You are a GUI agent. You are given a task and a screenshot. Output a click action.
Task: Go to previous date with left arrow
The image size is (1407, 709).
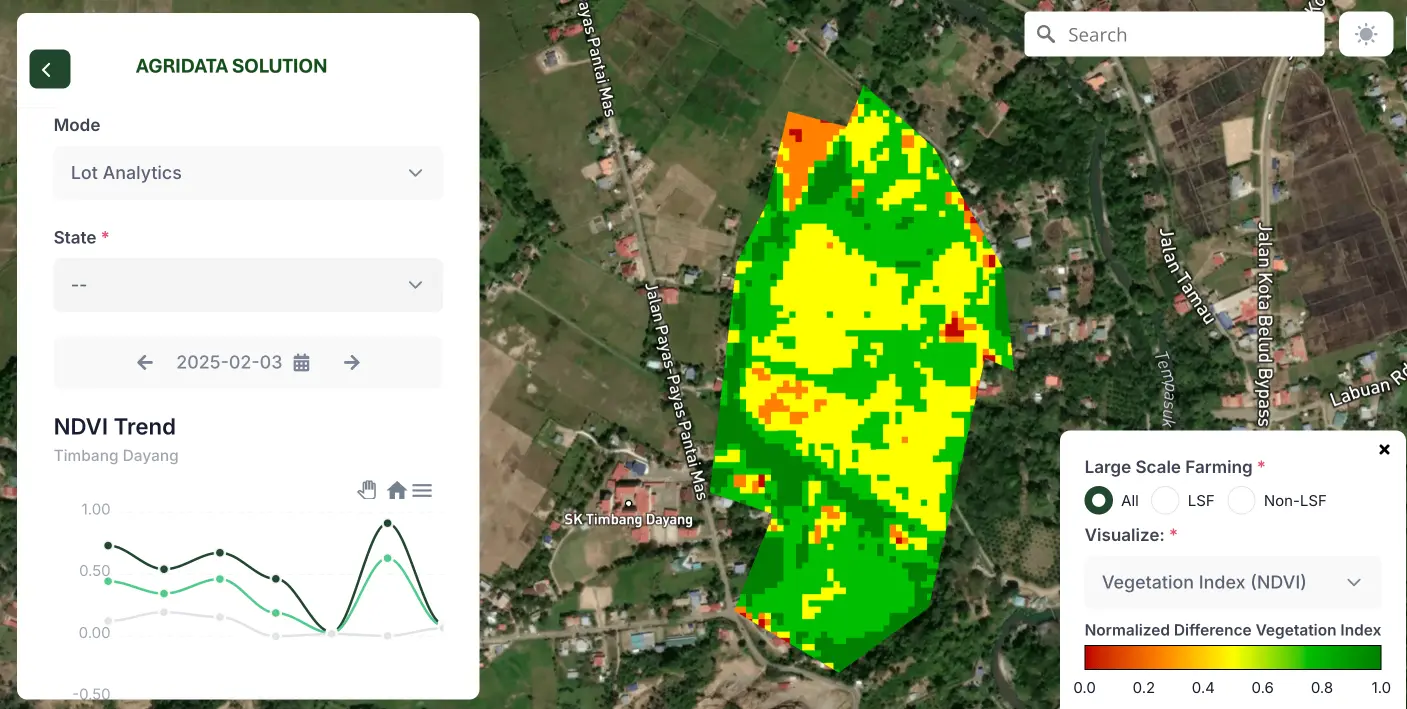tap(145, 362)
